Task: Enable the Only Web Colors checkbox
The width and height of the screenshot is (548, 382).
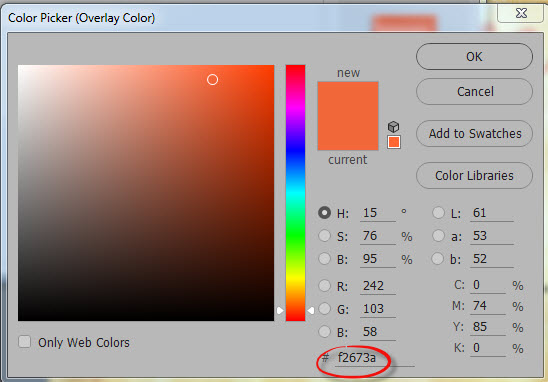Action: coord(24,341)
